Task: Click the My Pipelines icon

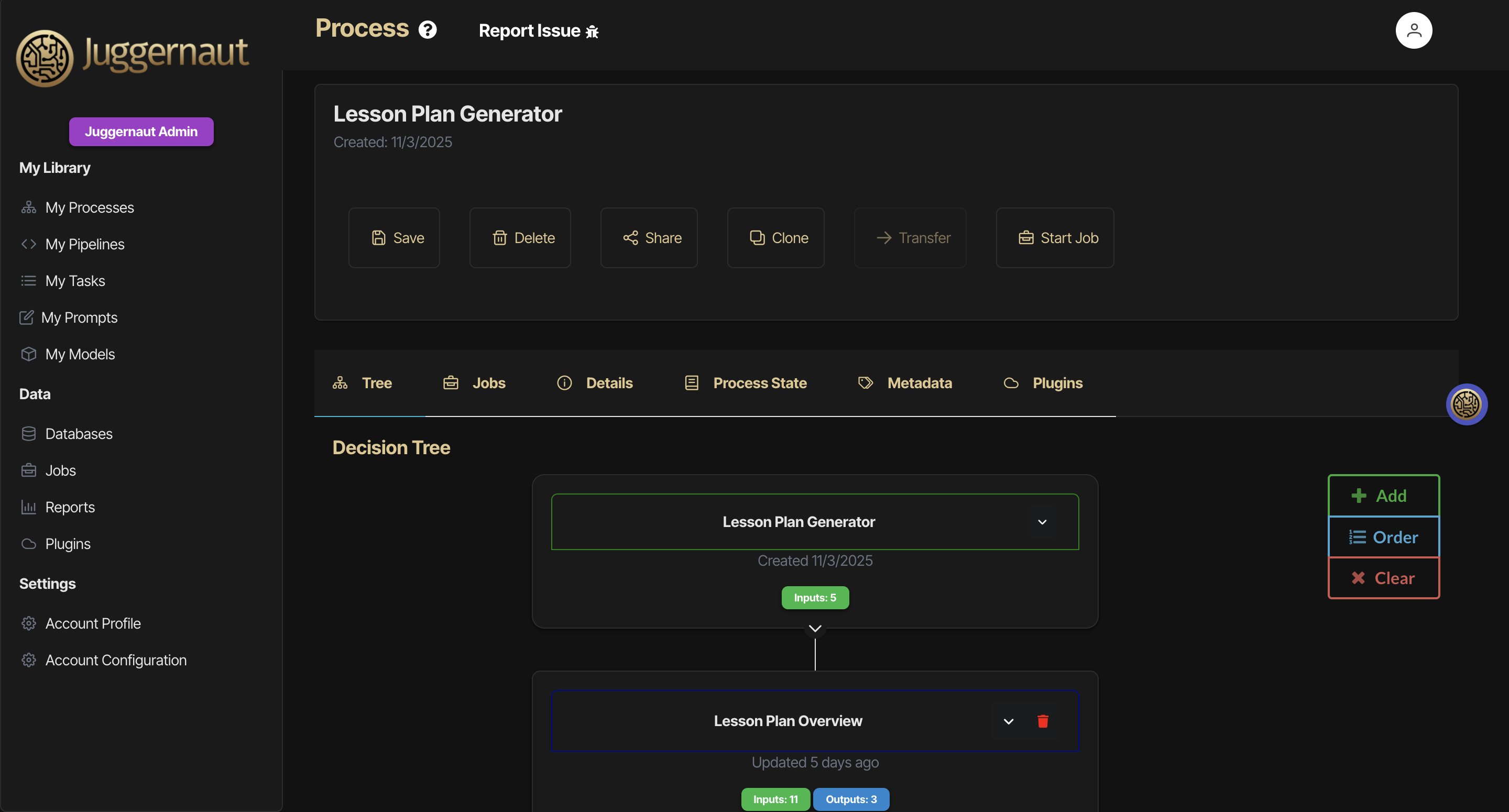Action: (x=29, y=244)
